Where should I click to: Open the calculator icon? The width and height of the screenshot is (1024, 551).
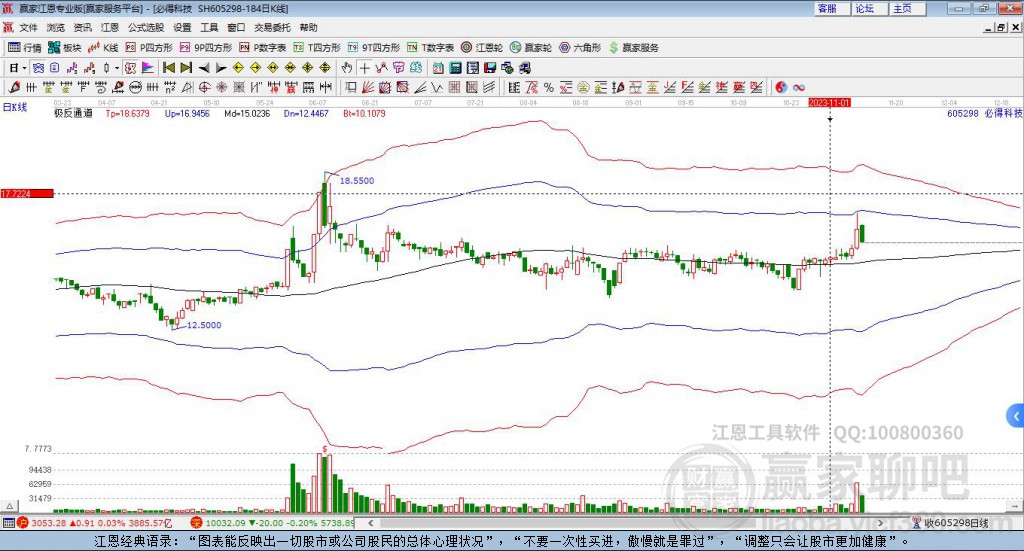(455, 68)
